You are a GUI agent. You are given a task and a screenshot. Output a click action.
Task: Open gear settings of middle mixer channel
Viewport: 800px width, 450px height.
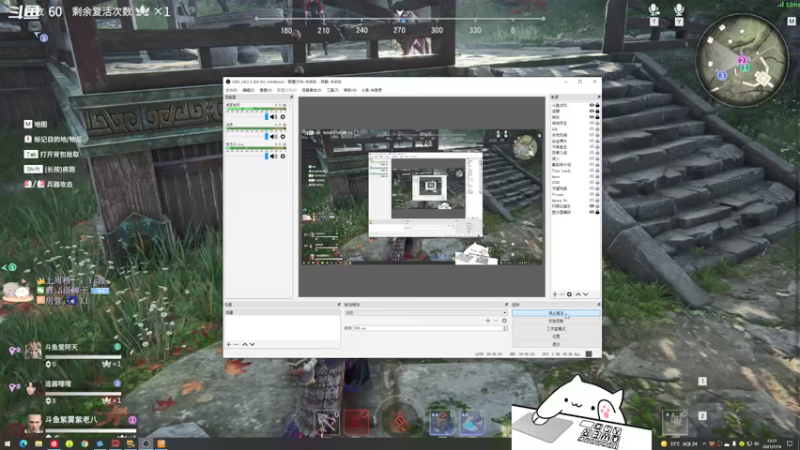pyautogui.click(x=283, y=137)
